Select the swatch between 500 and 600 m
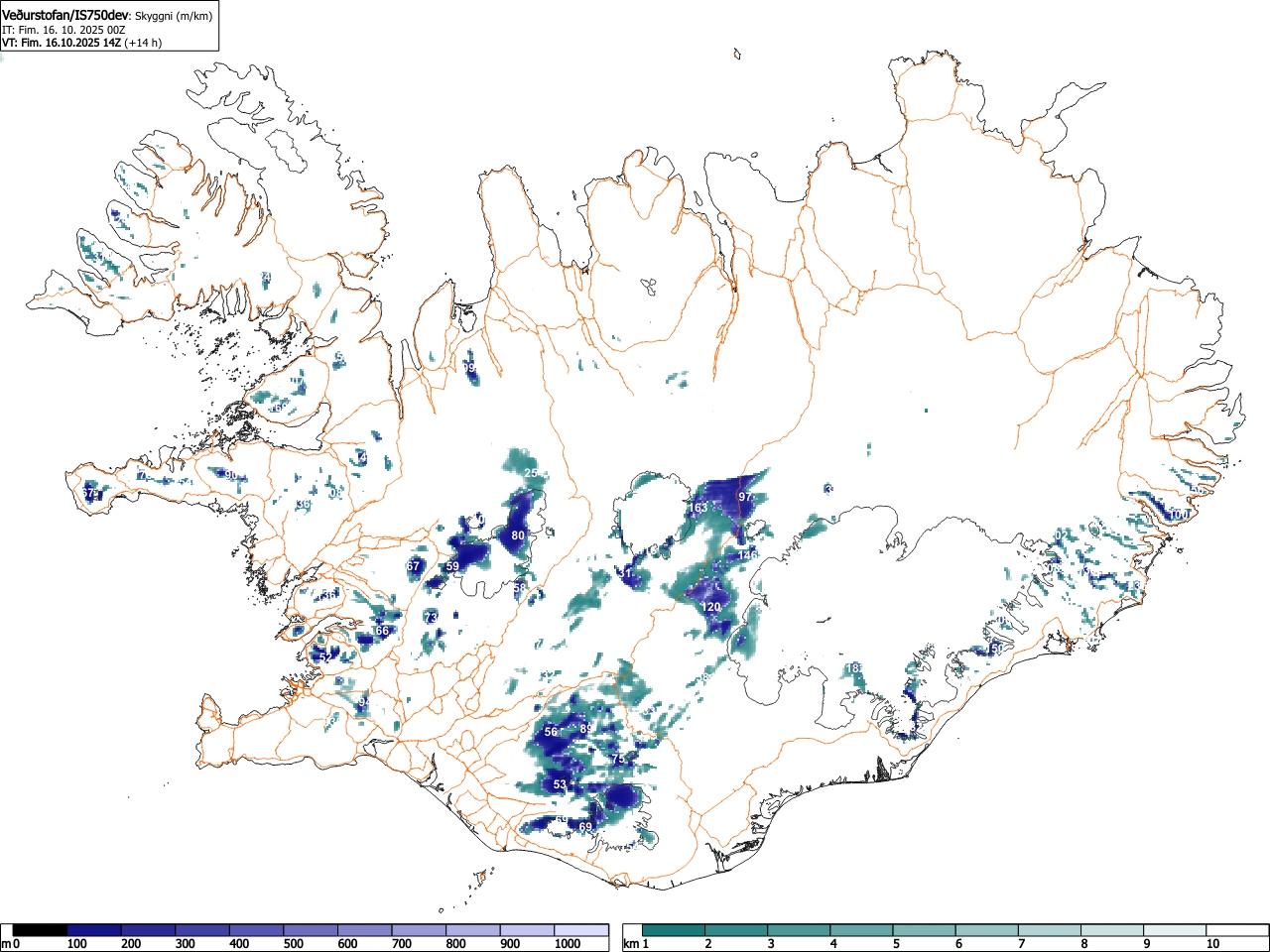This screenshot has height=952, width=1270. click(311, 930)
